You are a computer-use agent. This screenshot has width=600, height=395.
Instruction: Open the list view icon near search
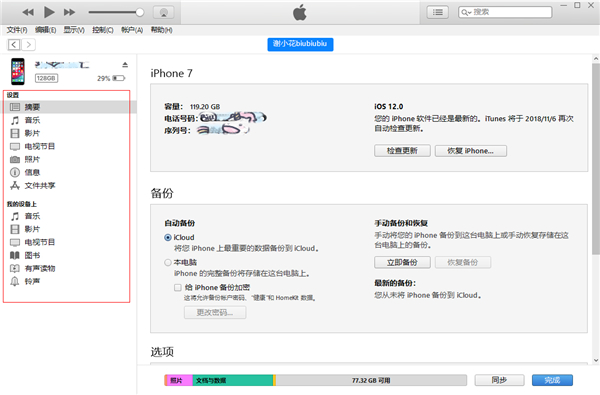437,12
